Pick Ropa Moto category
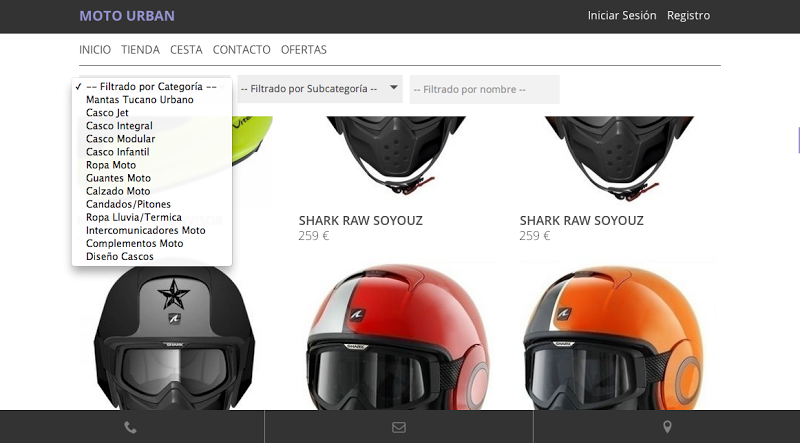This screenshot has height=443, width=800. click(152, 165)
